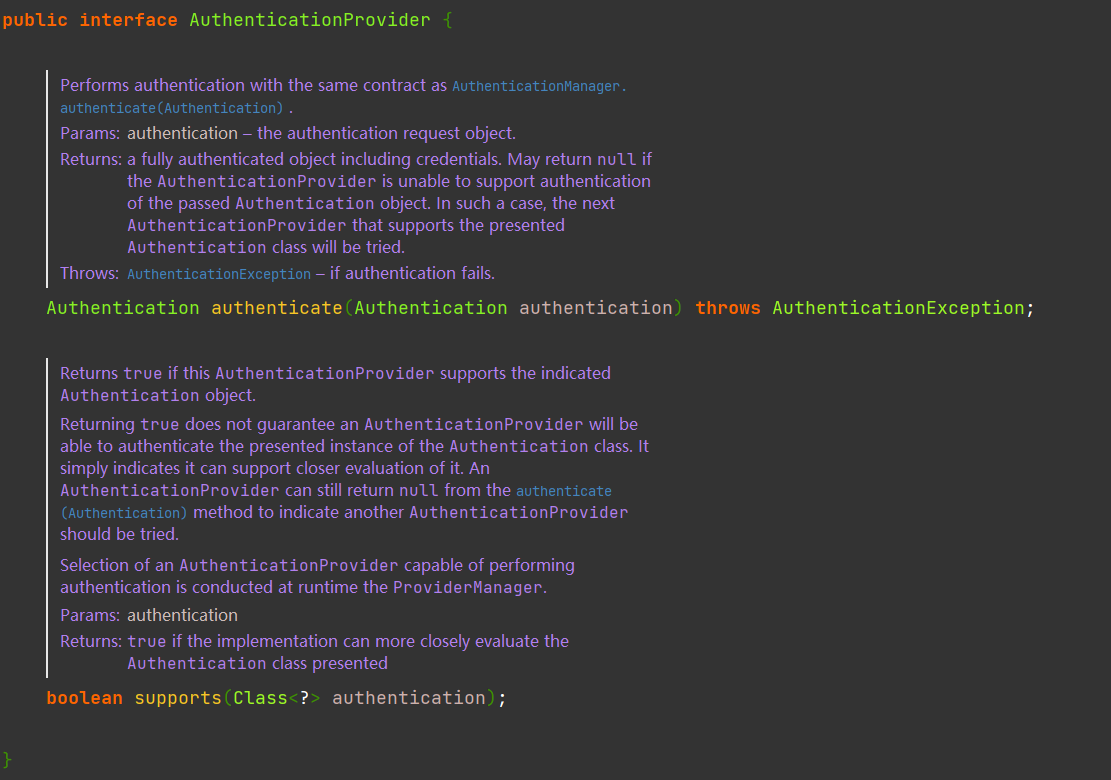The width and height of the screenshot is (1111, 780).
Task: Click the Authentication parameter type in authenticate
Action: pyautogui.click(x=431, y=308)
